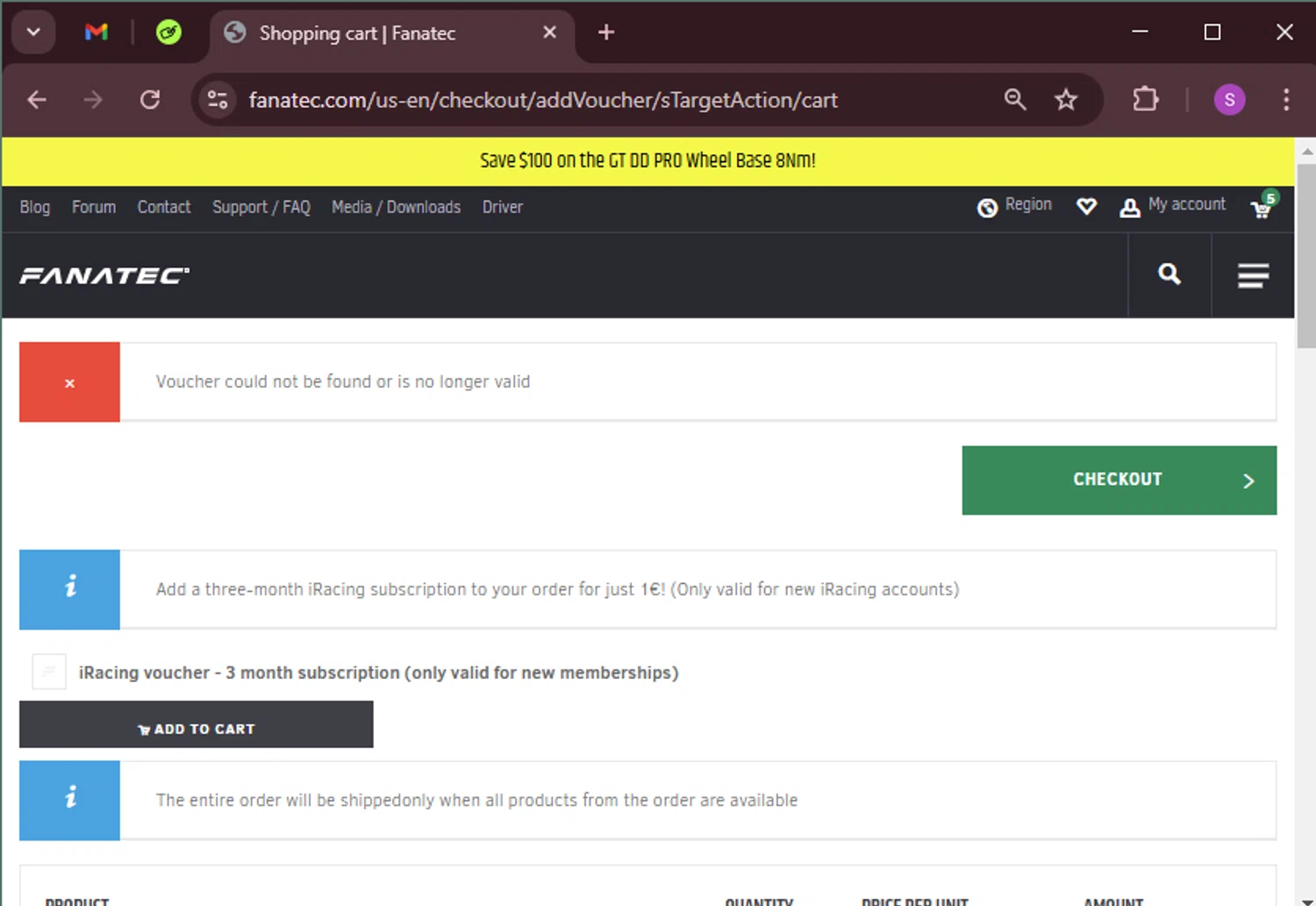The width and height of the screenshot is (1316, 906).
Task: Open the hamburger navigation menu
Action: point(1253,275)
